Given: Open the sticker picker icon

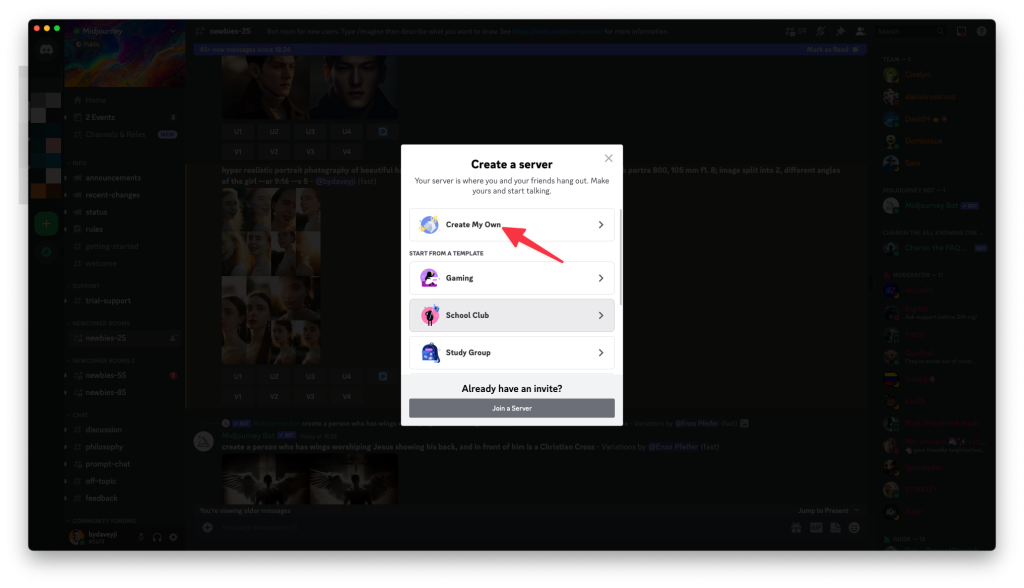Looking at the screenshot, I should click(x=835, y=528).
